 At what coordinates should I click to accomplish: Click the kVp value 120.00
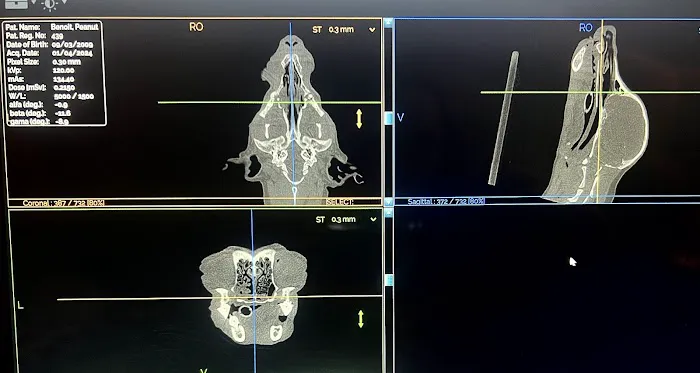click(63, 70)
